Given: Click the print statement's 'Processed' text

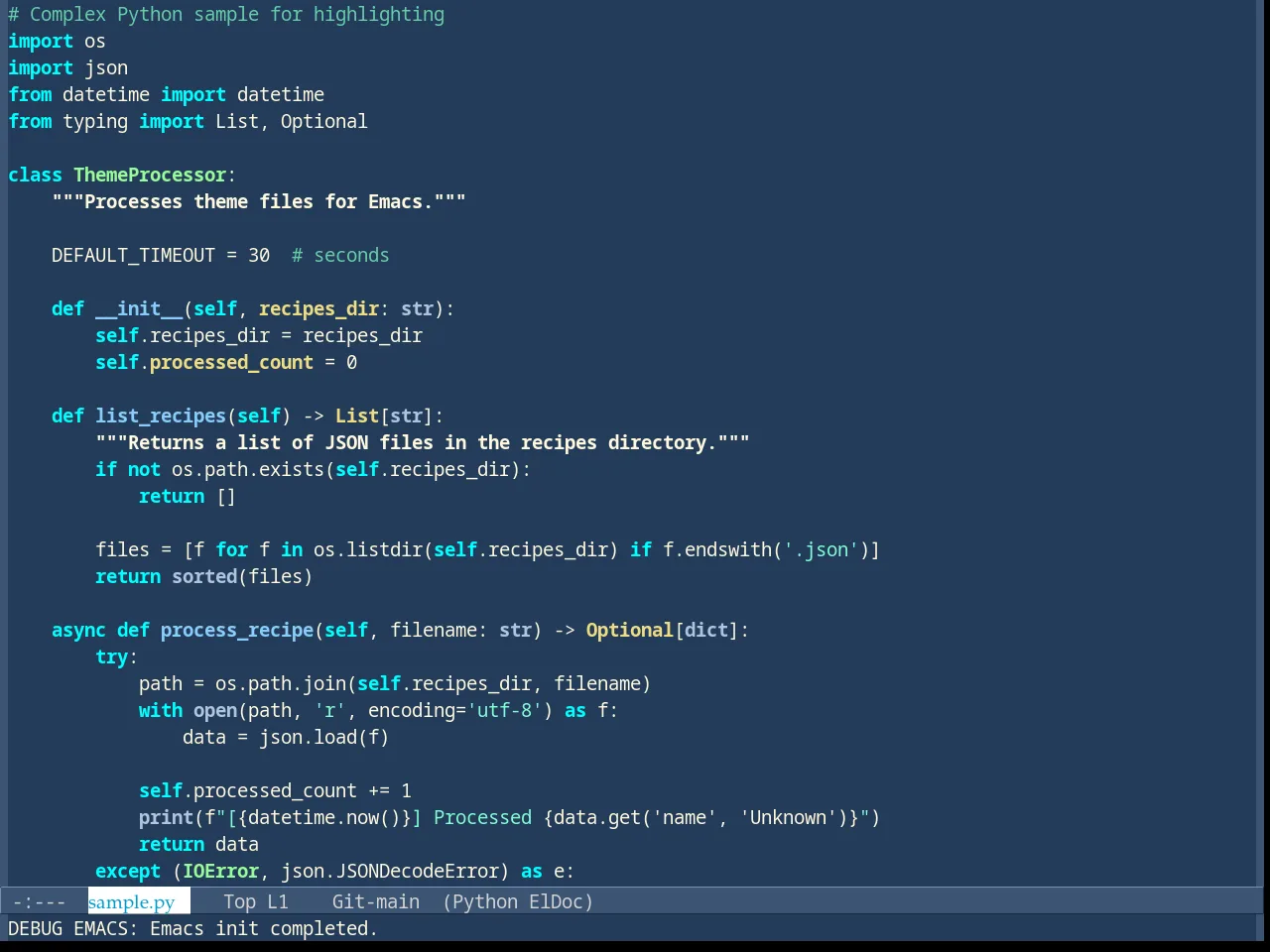Looking at the screenshot, I should pos(482,817).
